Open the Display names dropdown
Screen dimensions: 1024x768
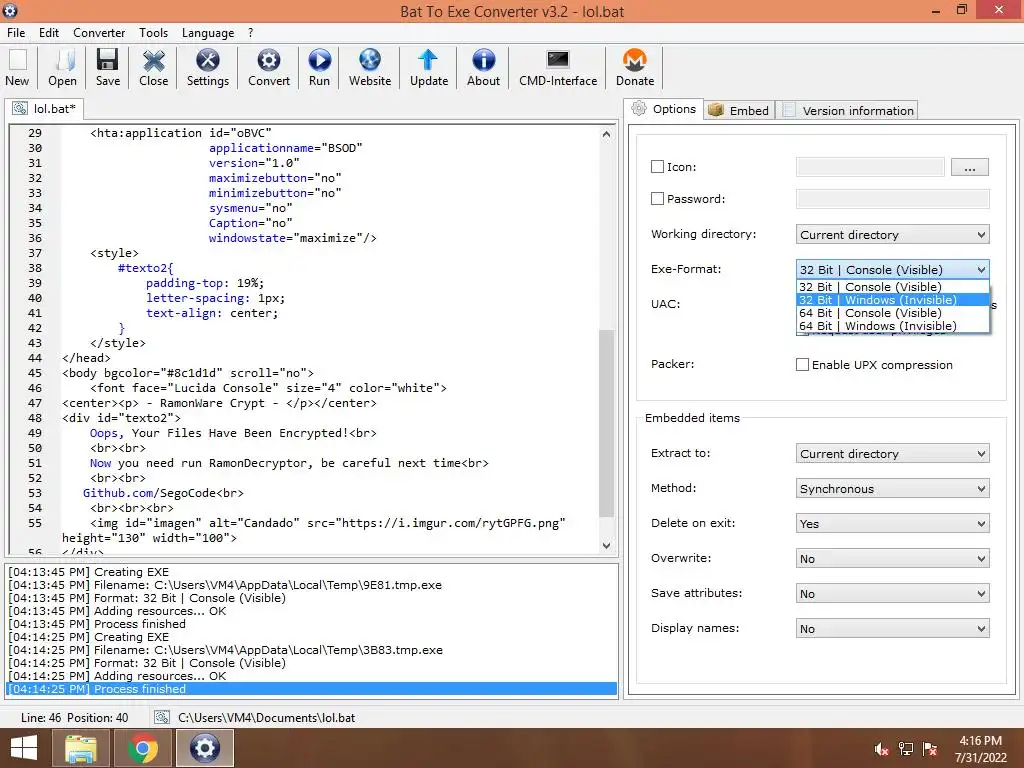[892, 629]
